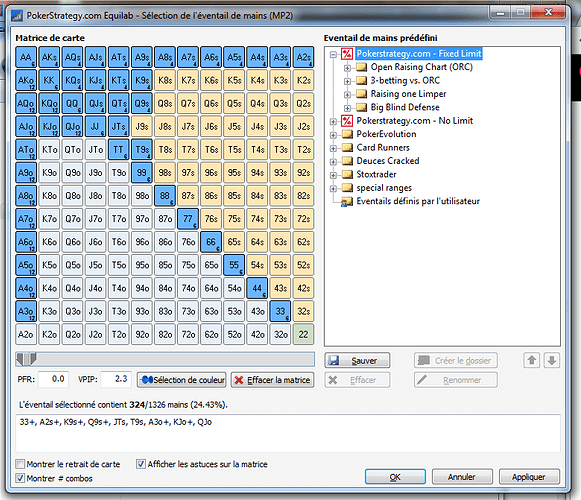Click the OK button
The image size is (581, 500).
395,477
